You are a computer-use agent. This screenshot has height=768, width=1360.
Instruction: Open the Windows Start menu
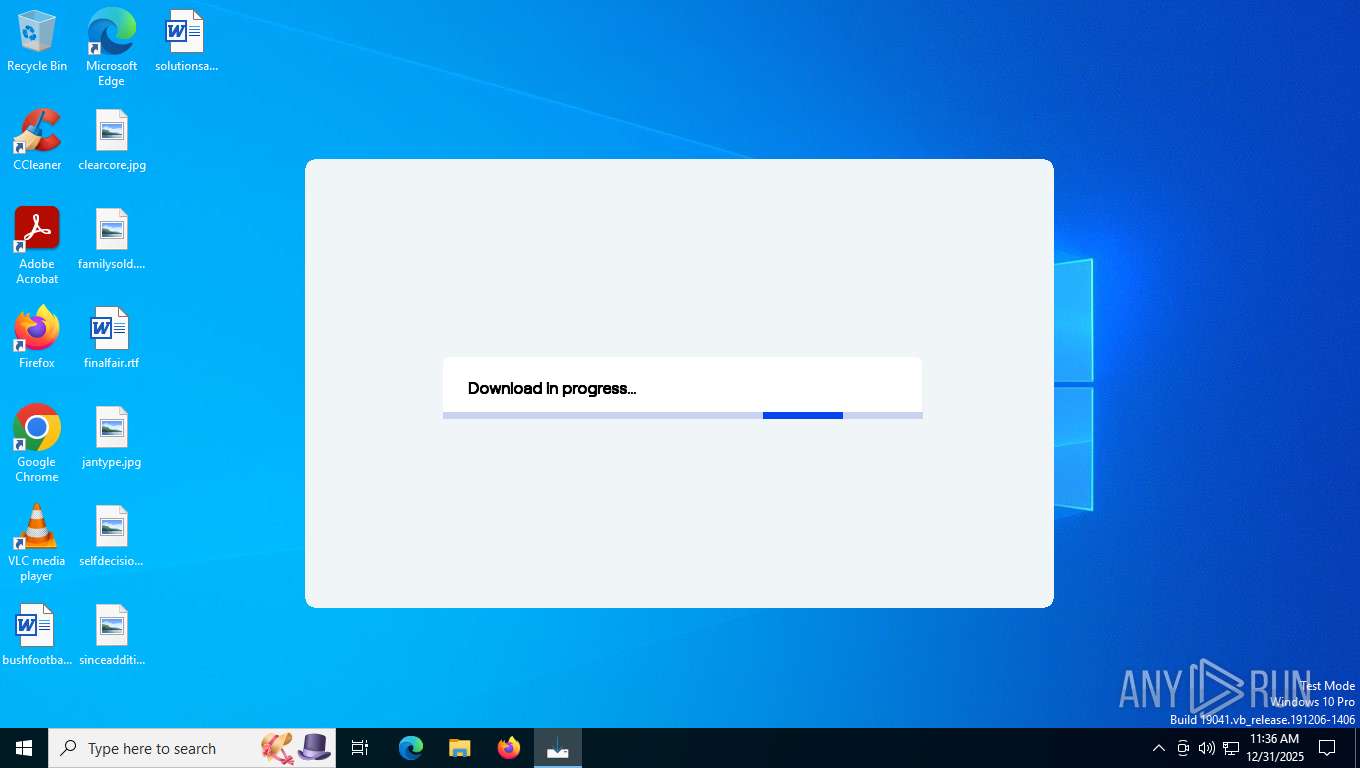click(24, 748)
